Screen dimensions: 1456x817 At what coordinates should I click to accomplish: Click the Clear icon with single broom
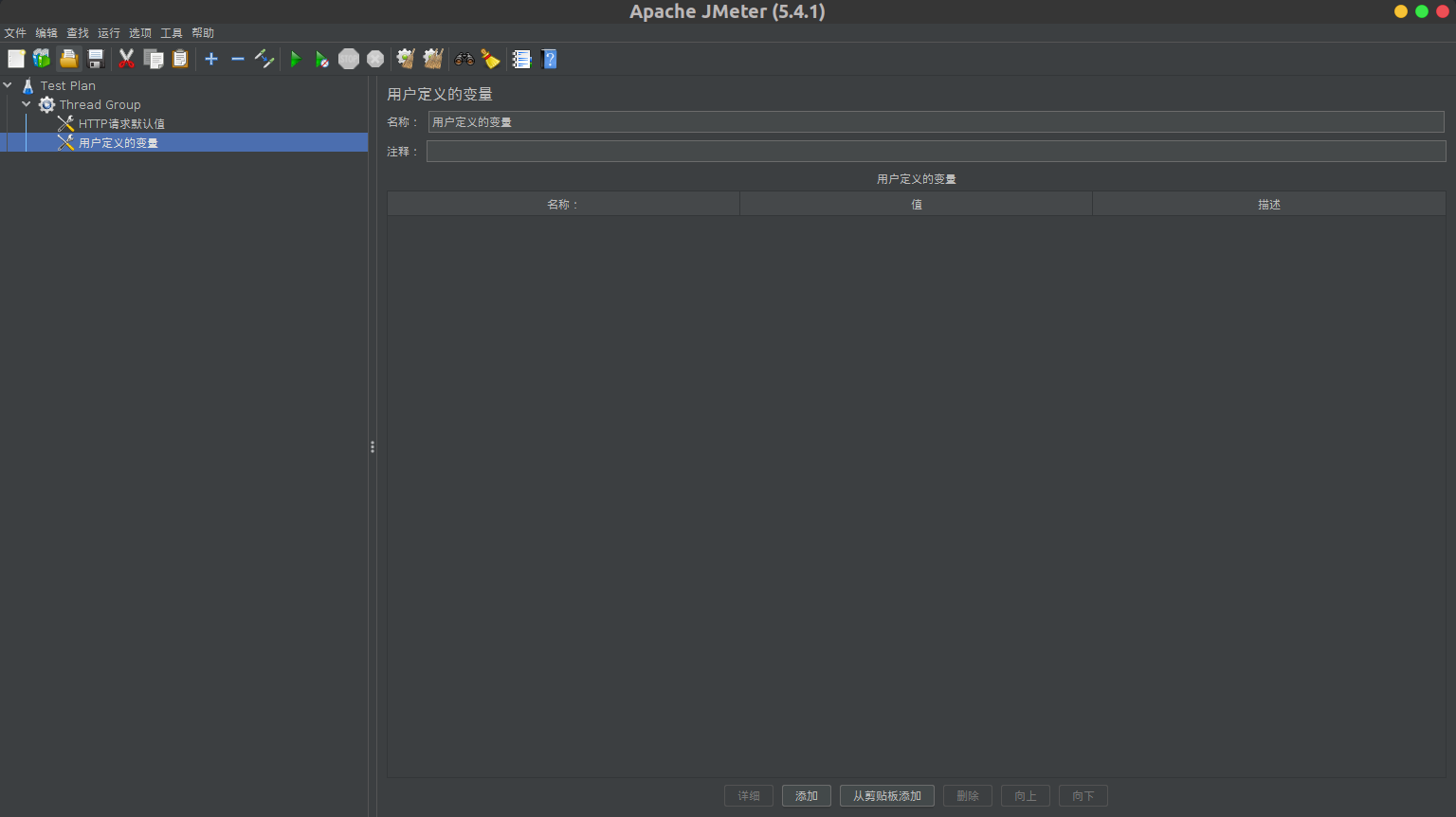(x=406, y=59)
